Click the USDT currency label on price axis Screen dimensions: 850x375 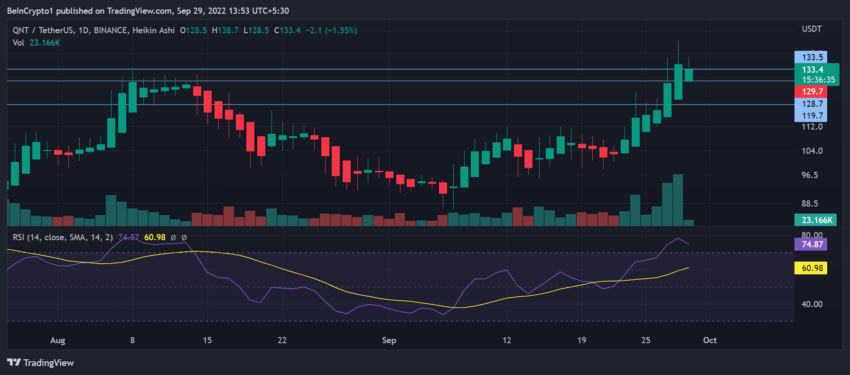pyautogui.click(x=810, y=29)
